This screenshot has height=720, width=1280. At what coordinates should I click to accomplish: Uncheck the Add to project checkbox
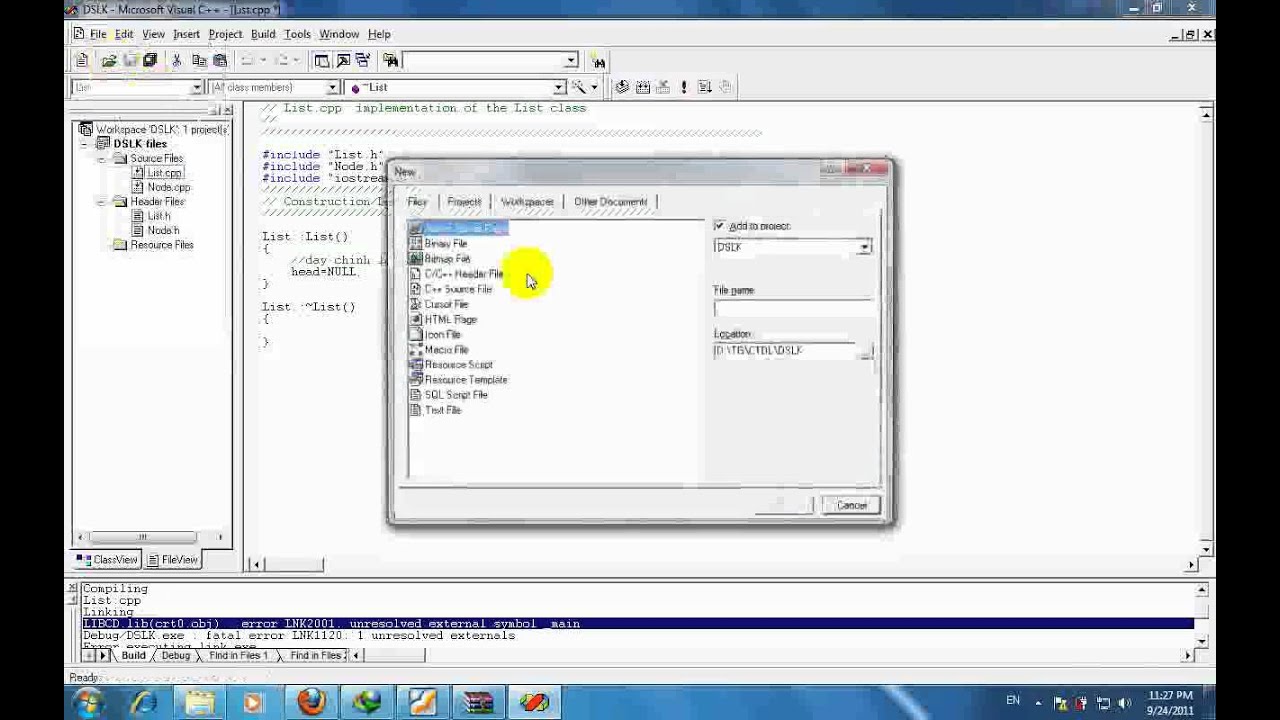coord(719,226)
